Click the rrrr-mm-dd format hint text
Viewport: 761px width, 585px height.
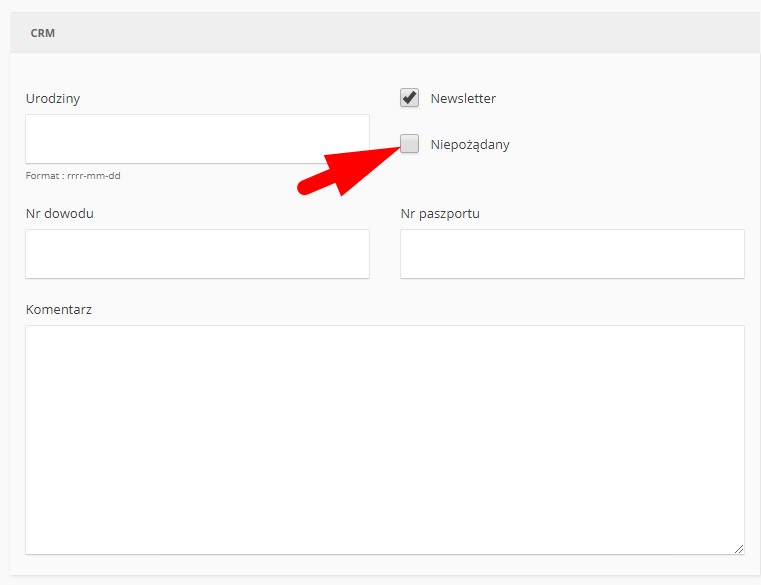[x=73, y=176]
